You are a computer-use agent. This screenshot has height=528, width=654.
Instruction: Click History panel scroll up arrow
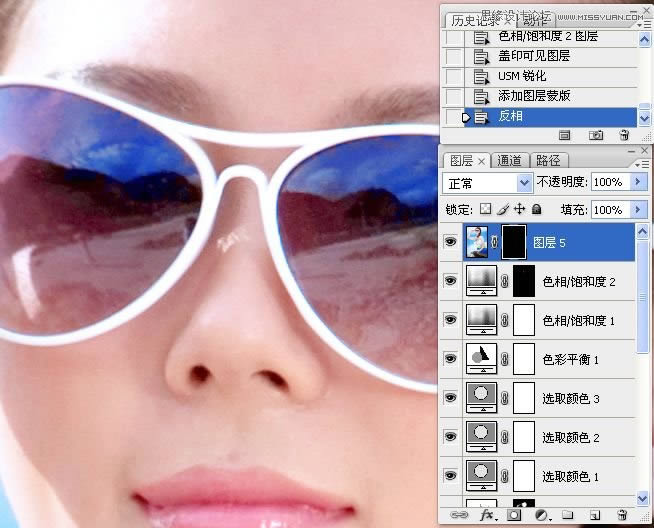[x=644, y=40]
